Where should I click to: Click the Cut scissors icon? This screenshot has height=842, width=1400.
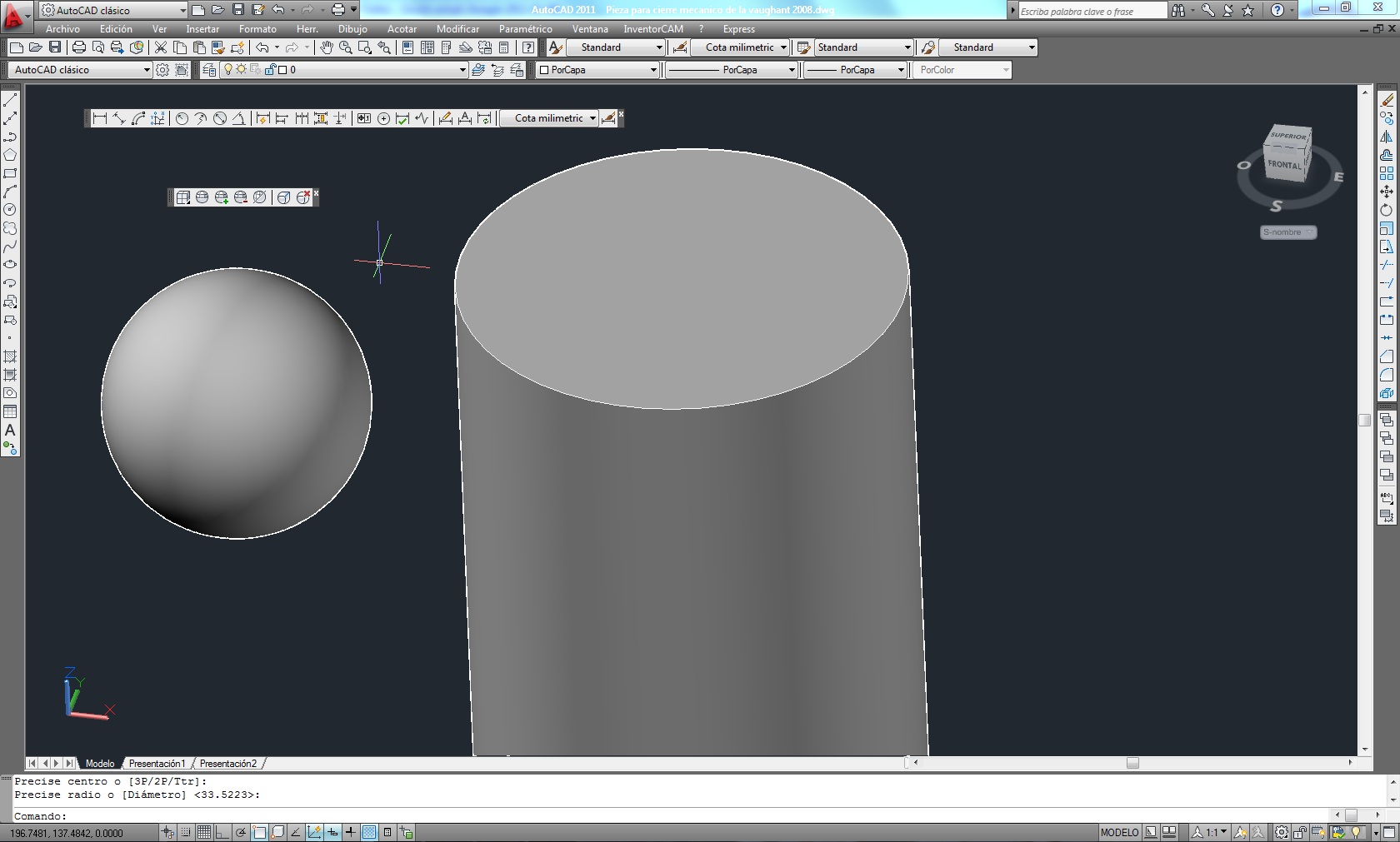coord(161,47)
